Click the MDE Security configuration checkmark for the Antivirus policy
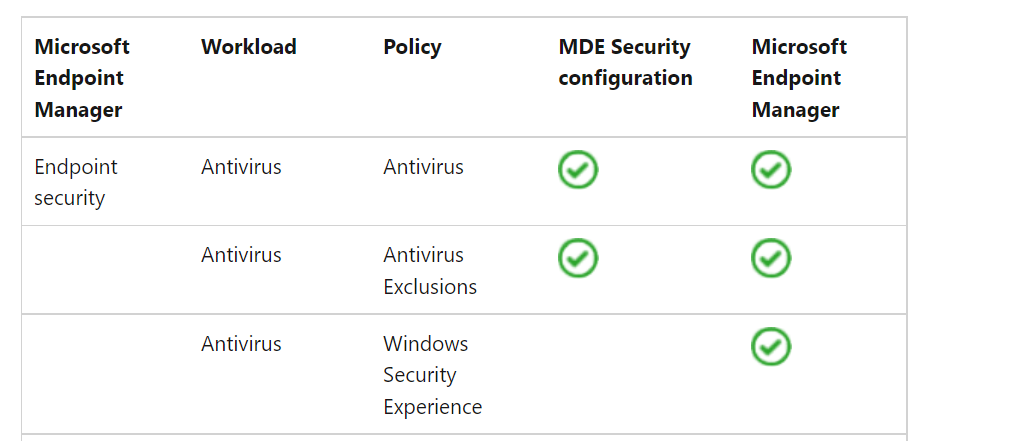Image resolution: width=1031 pixels, height=441 pixels. pyautogui.click(x=578, y=169)
